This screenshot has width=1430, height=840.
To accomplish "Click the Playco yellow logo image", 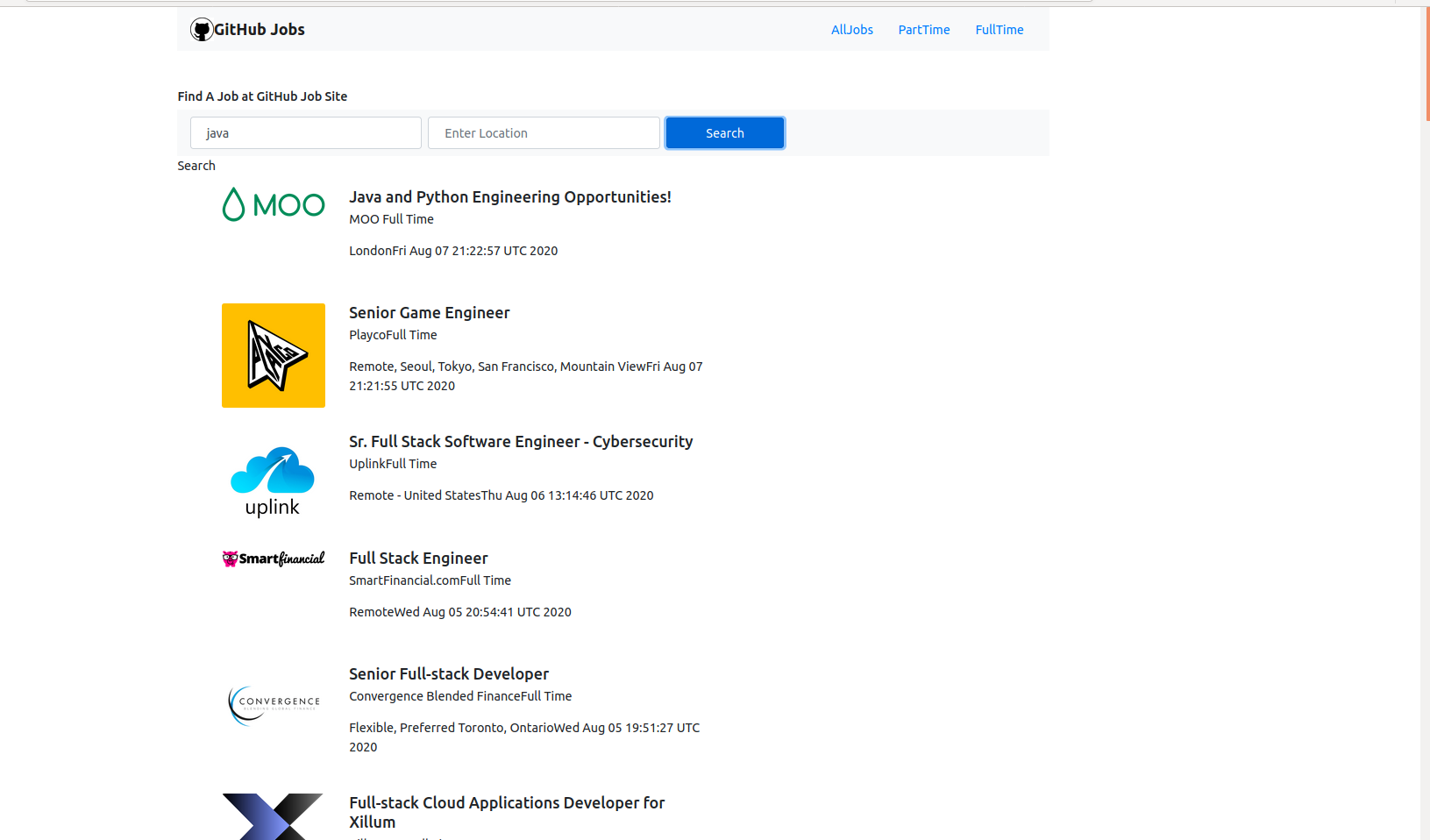I will 274,355.
